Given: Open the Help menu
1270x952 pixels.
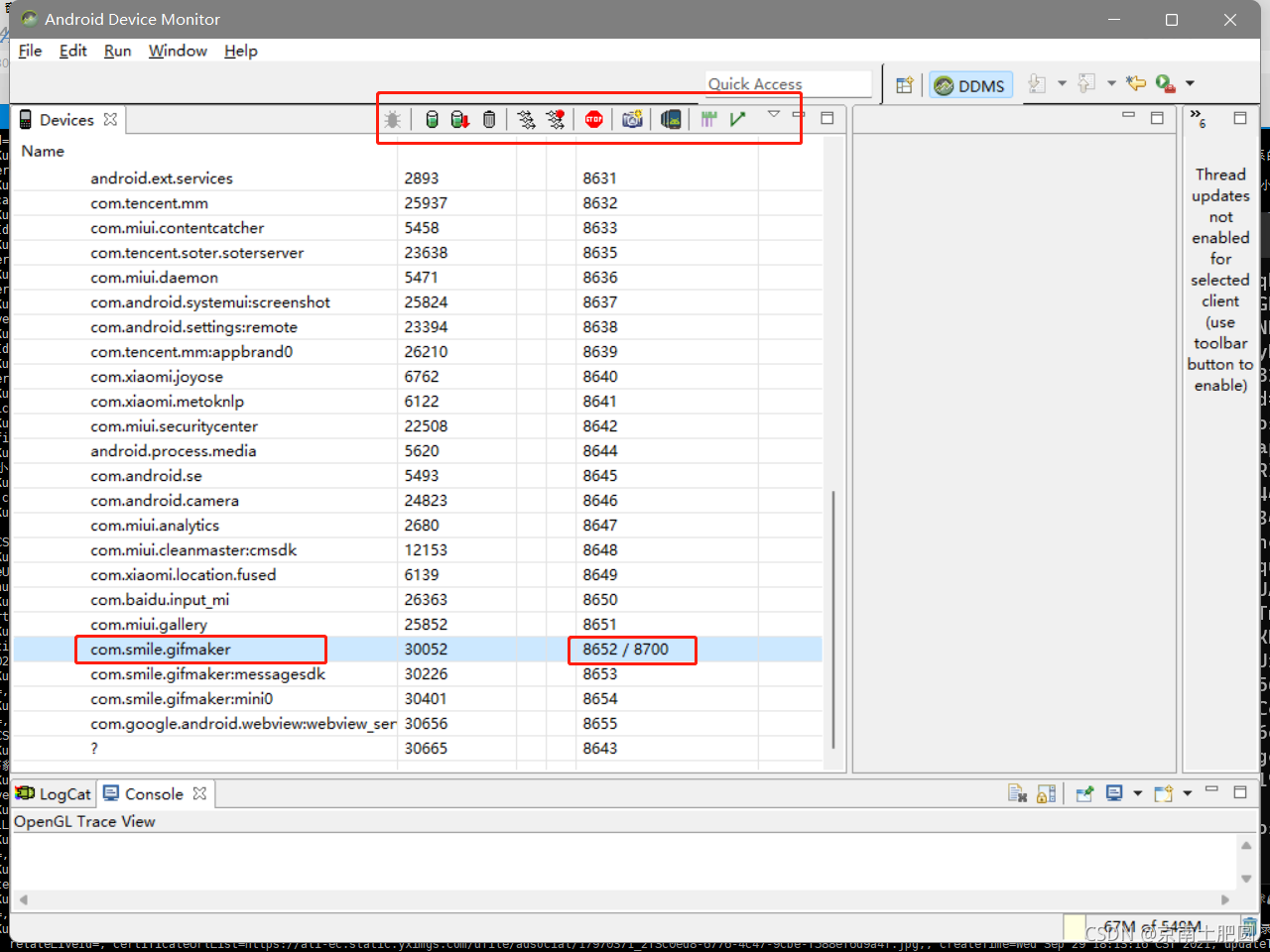Looking at the screenshot, I should (240, 51).
